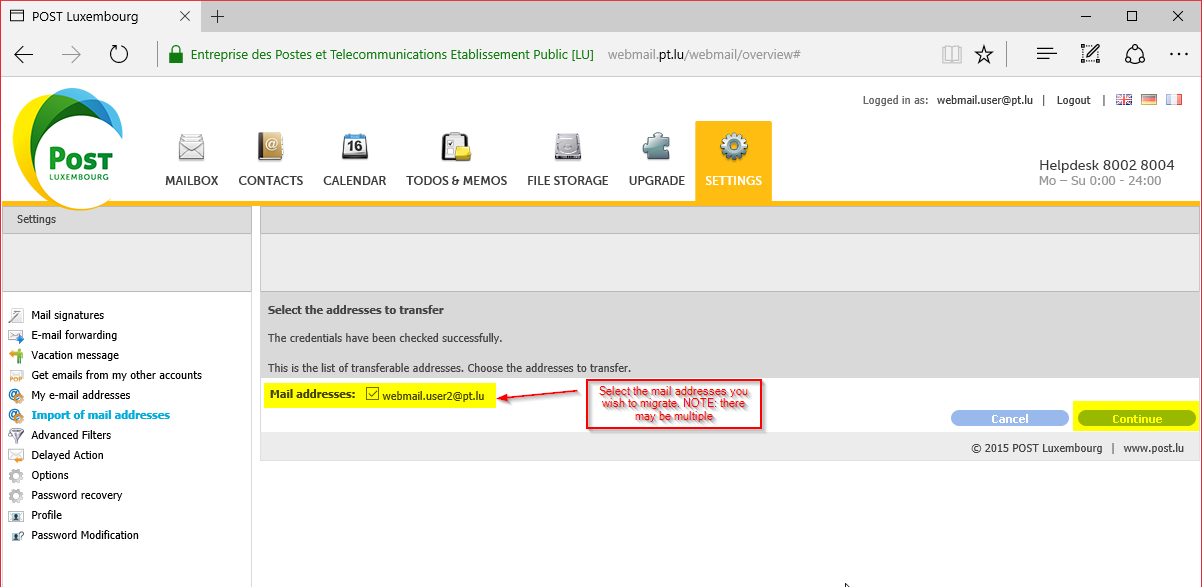1202x587 pixels.
Task: Open the Profile entry
Action: (47, 515)
